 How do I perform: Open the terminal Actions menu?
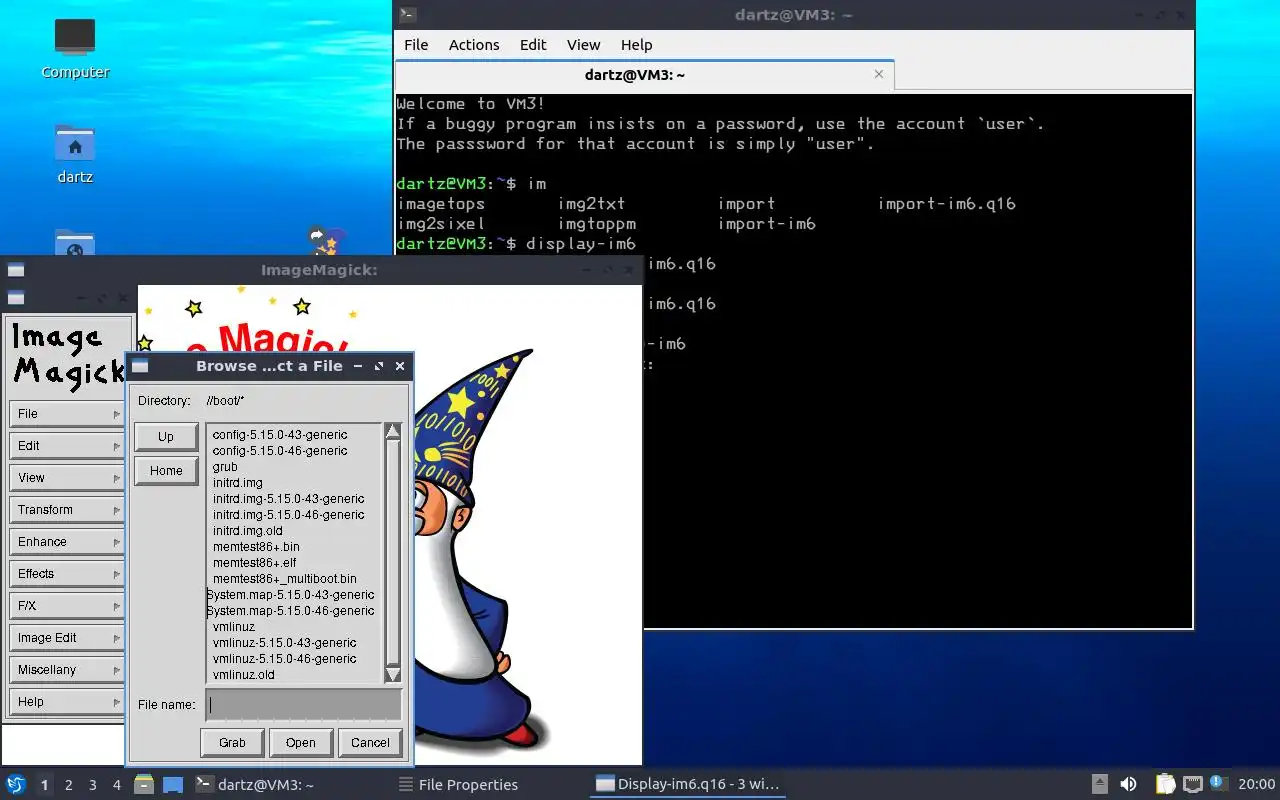[474, 45]
